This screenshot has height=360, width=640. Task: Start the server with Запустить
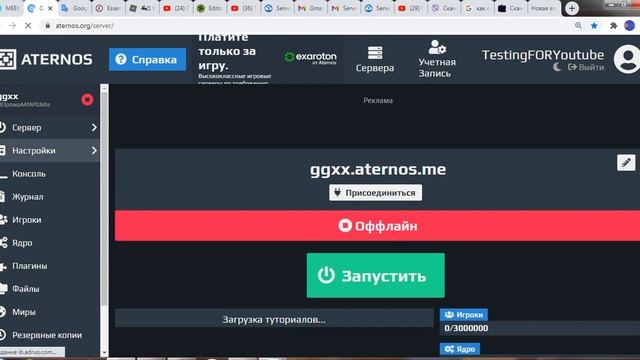click(x=376, y=276)
